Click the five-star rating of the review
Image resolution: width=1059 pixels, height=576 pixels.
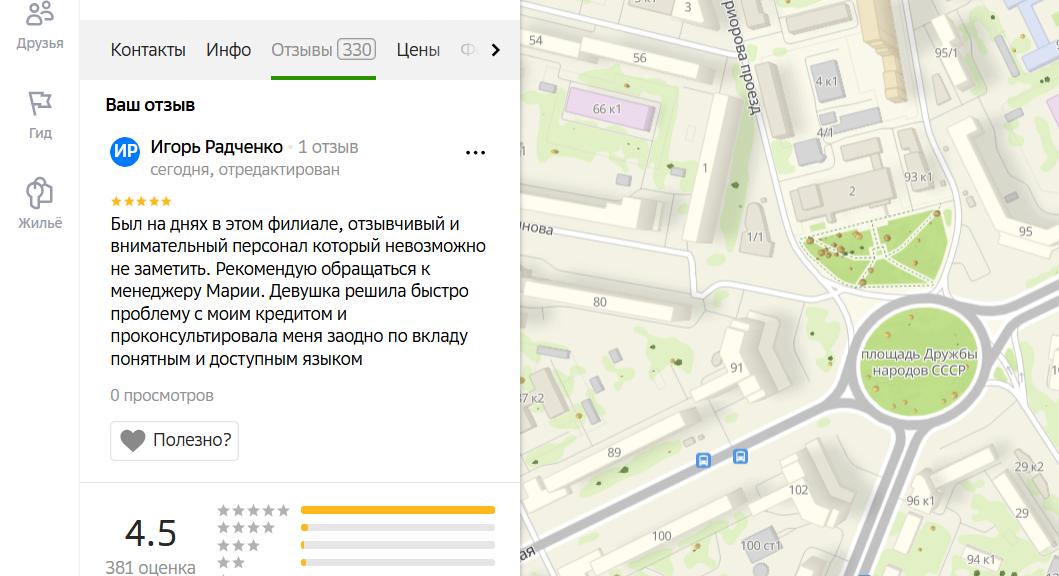[x=141, y=201]
